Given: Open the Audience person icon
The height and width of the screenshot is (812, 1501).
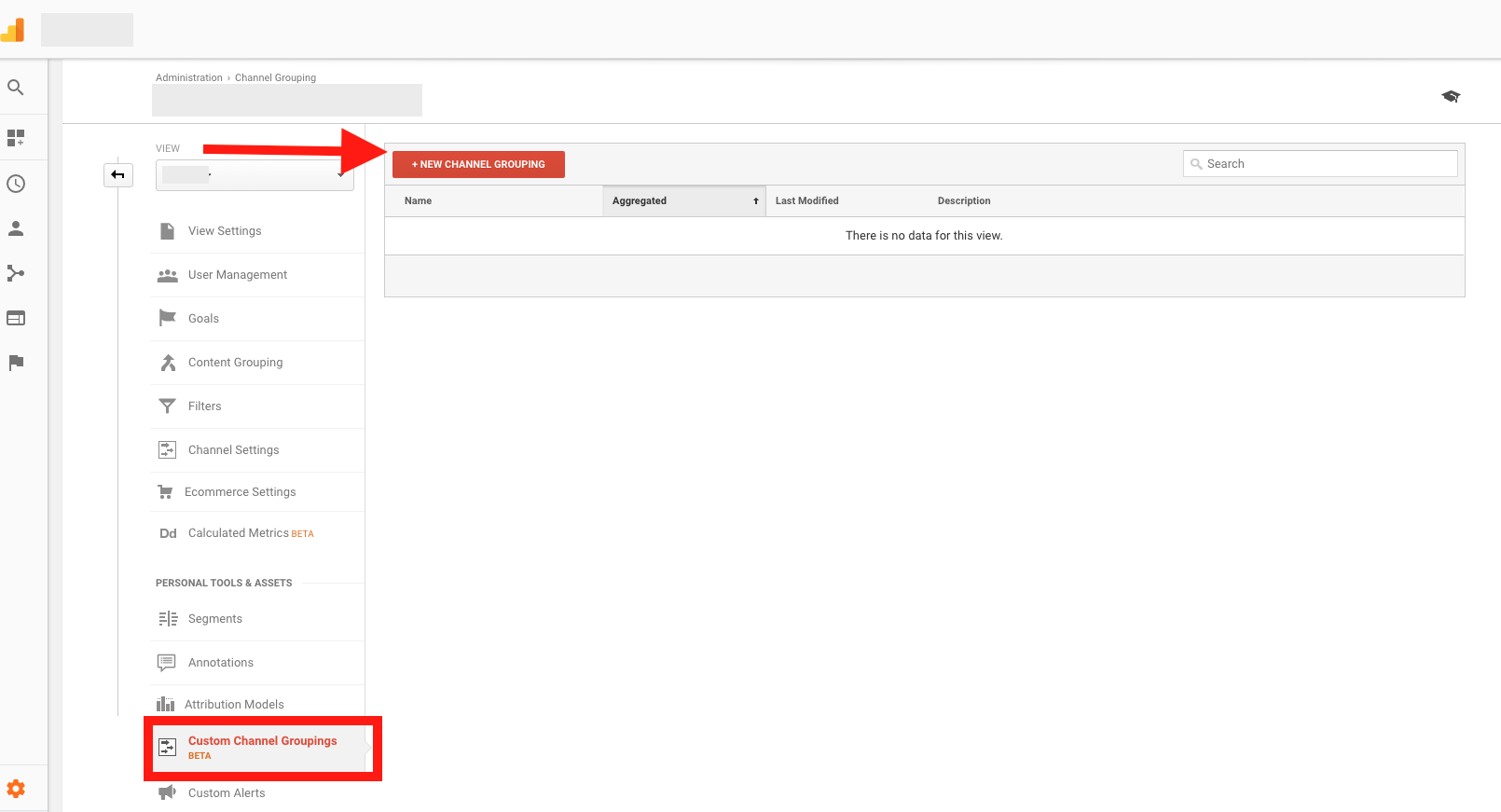Looking at the screenshot, I should 16,228.
